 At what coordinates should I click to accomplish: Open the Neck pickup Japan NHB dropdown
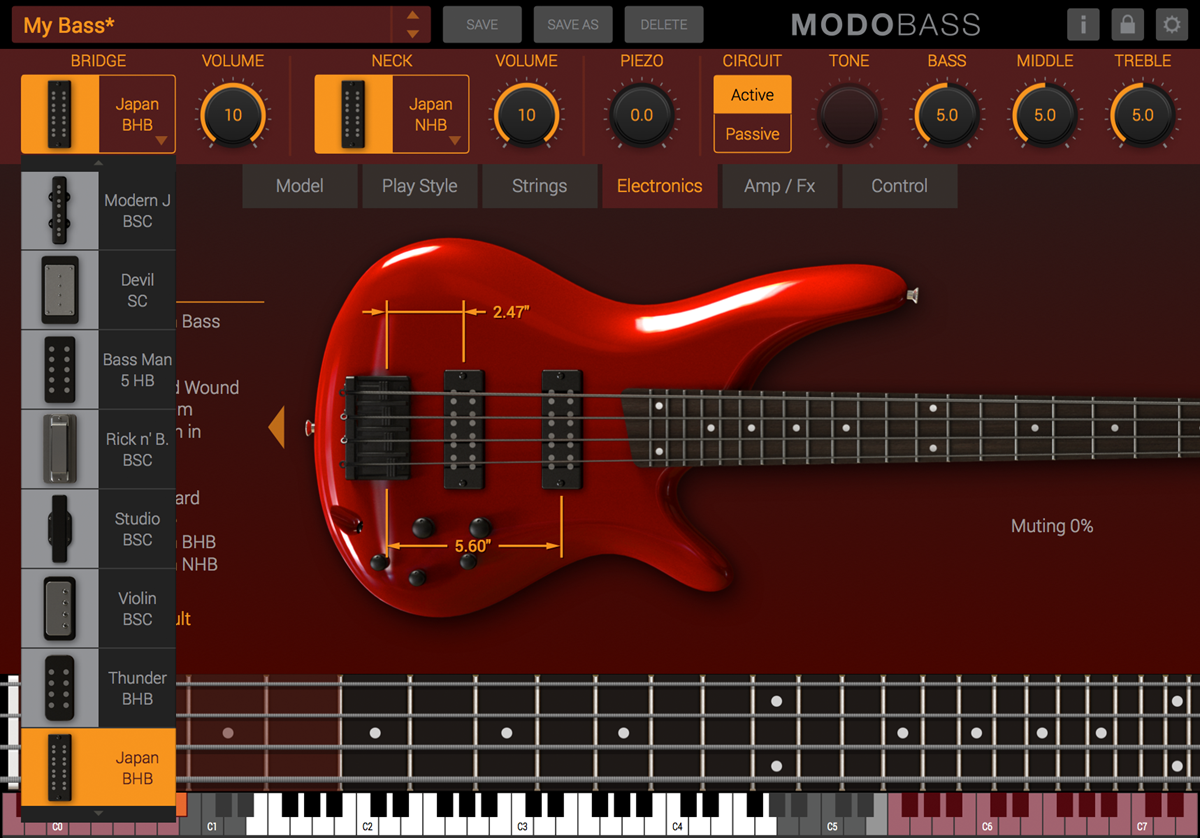392,114
